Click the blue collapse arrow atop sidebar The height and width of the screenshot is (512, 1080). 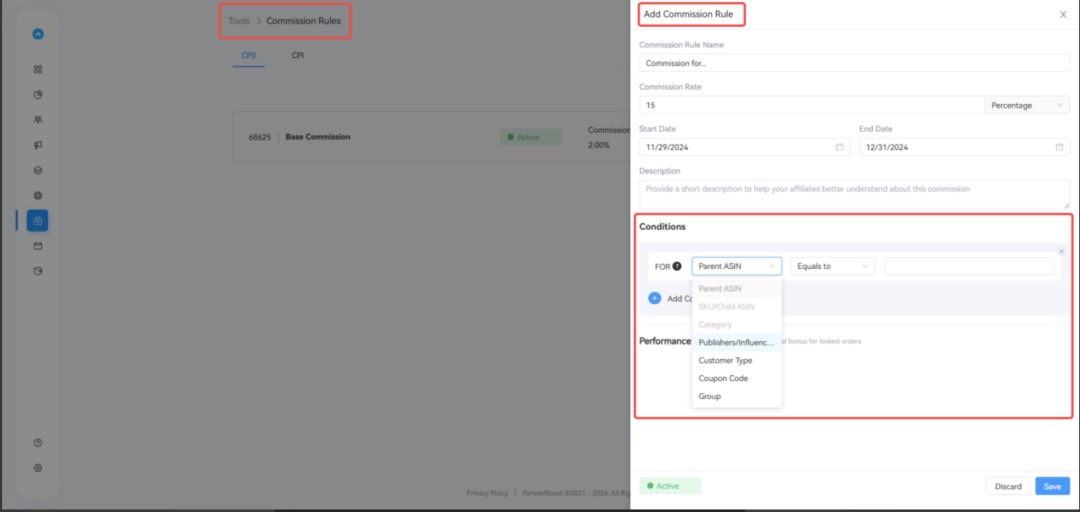(x=38, y=34)
